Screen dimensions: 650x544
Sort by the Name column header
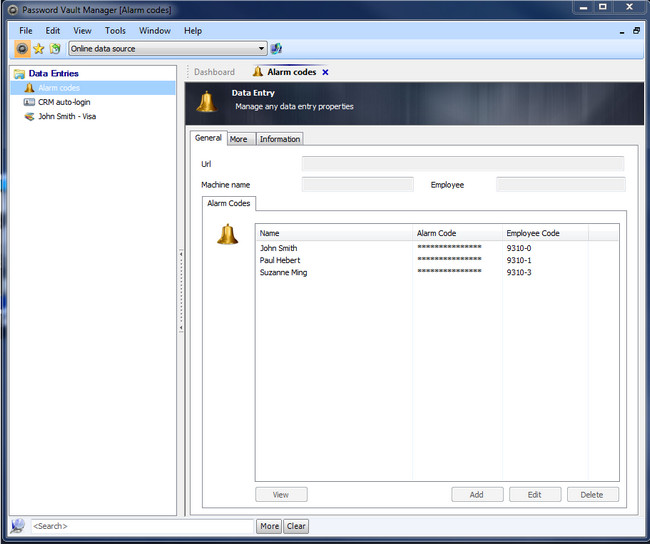[x=334, y=233]
